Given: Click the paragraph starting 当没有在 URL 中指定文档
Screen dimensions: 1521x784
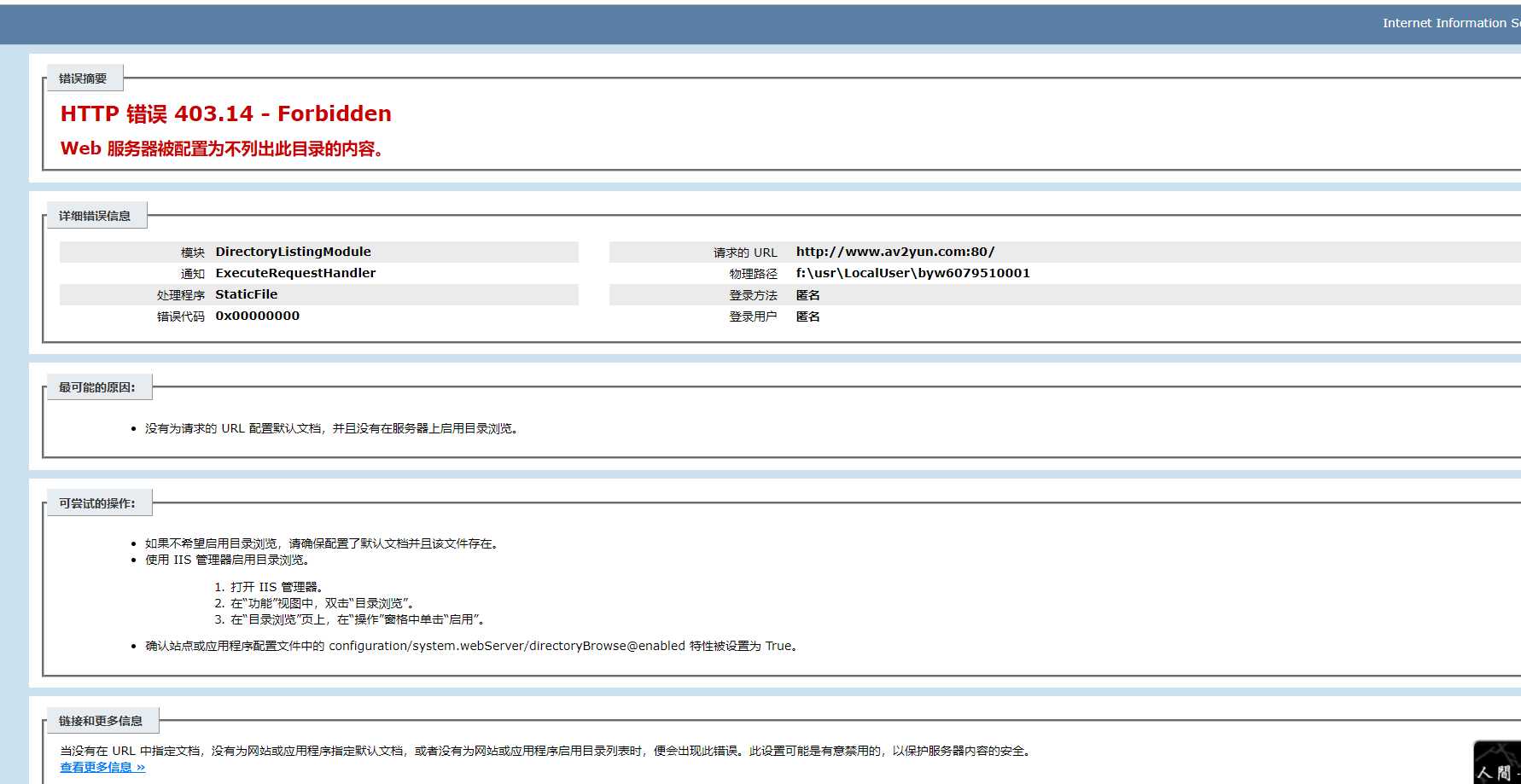Looking at the screenshot, I should (546, 751).
